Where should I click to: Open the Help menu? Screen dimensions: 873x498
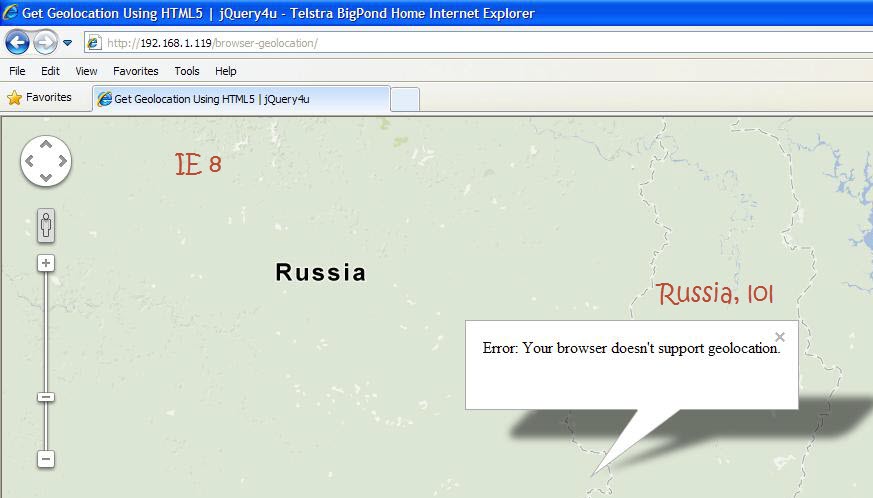click(226, 71)
